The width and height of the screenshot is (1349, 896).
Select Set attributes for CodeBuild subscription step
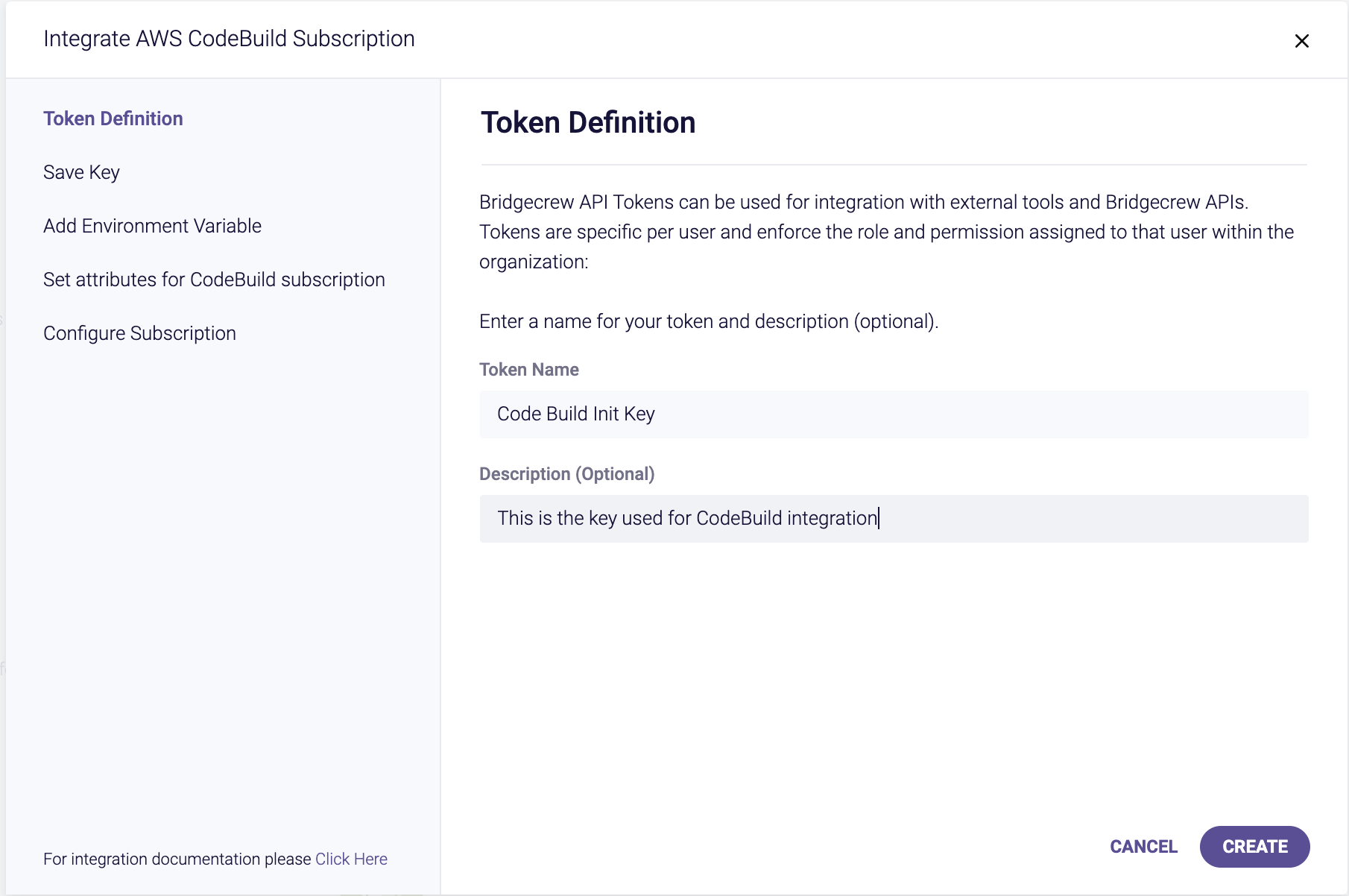click(214, 280)
